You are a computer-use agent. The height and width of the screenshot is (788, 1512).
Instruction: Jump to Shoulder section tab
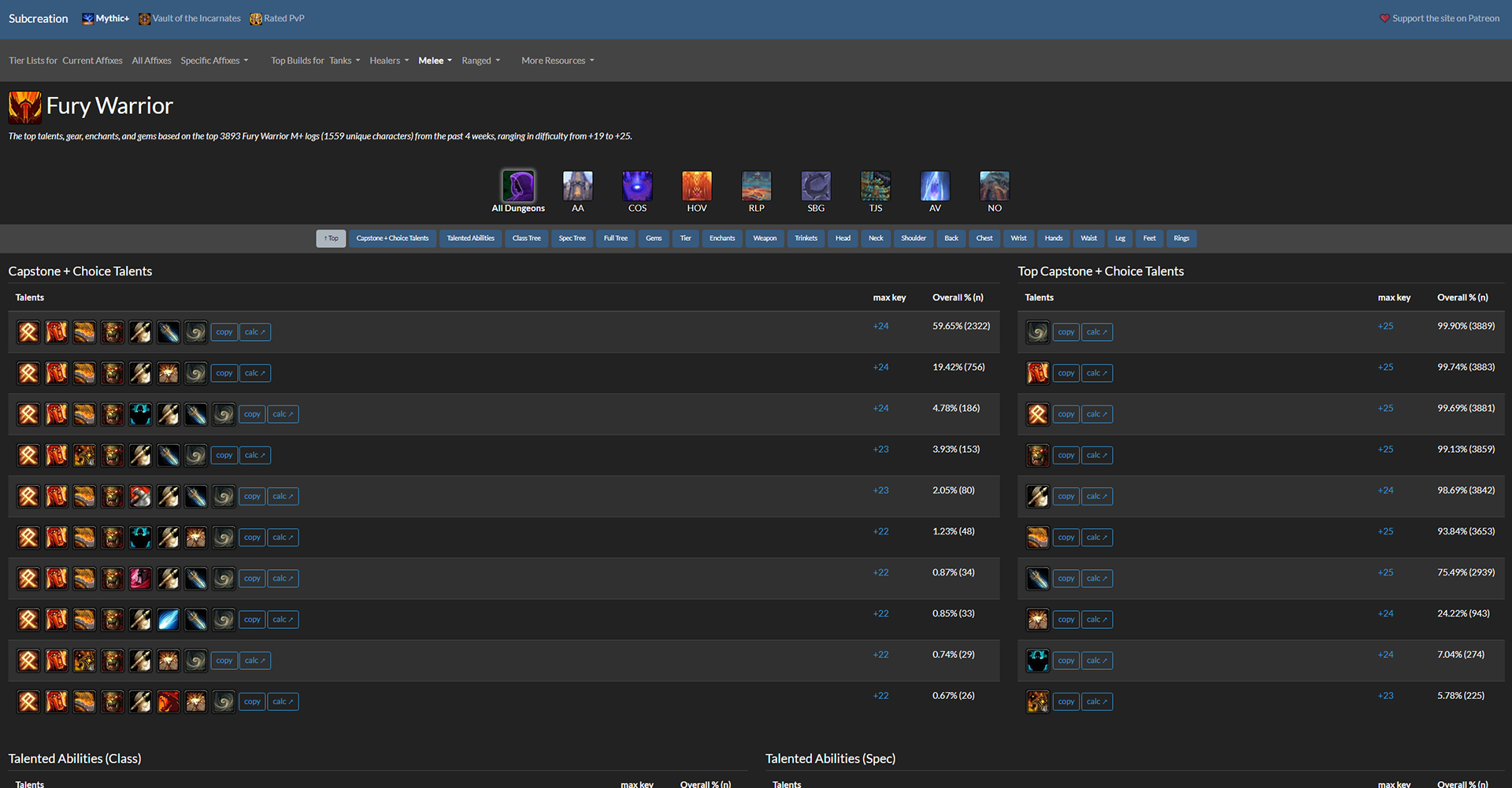(x=913, y=239)
